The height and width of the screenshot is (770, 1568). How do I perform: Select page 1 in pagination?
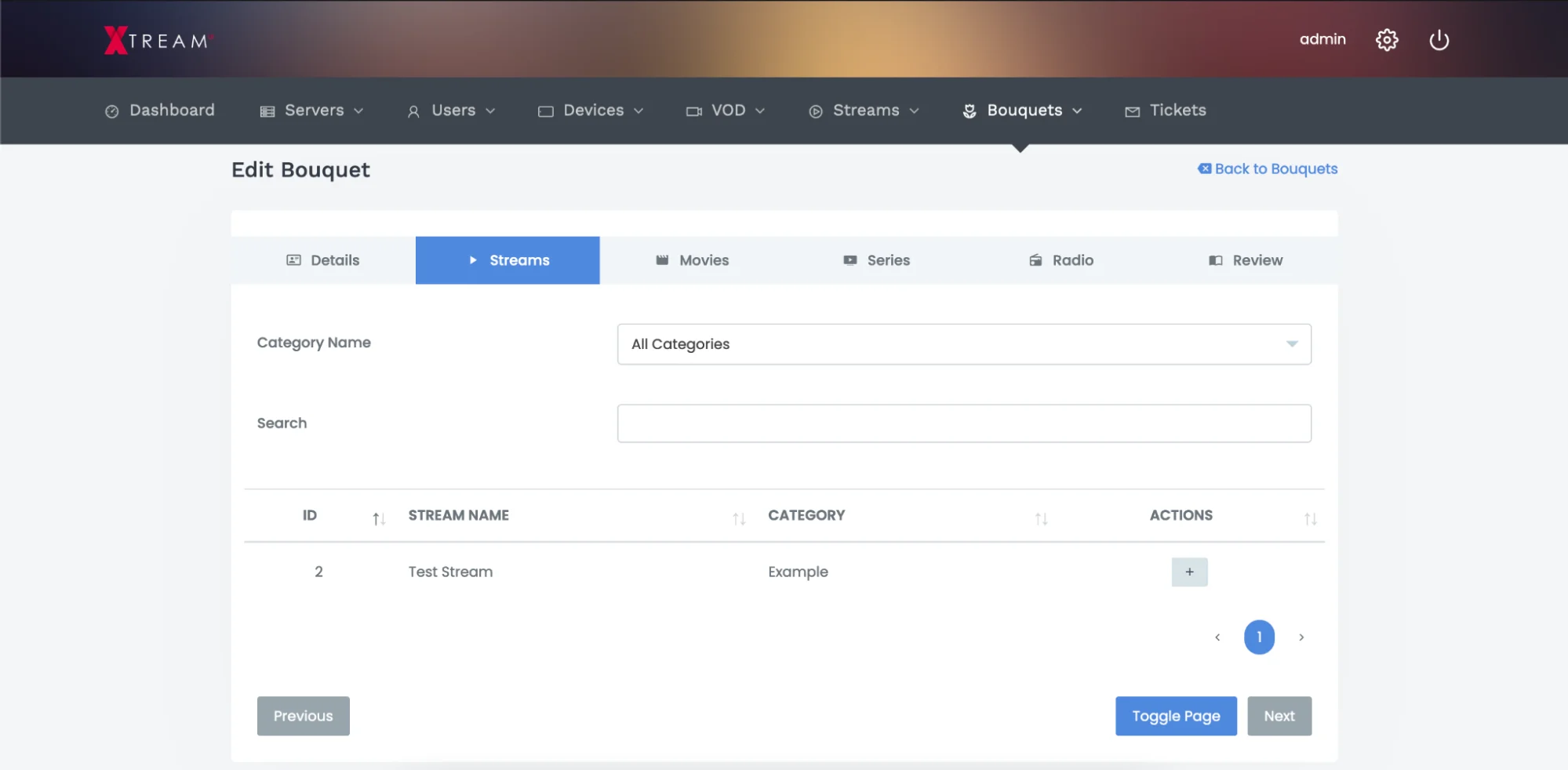(x=1259, y=637)
